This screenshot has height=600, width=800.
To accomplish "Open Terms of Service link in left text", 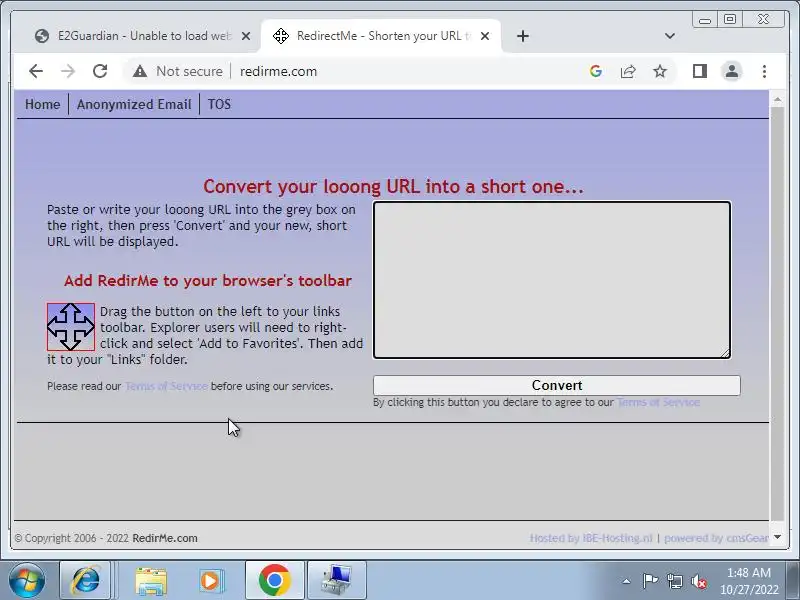I will 166,386.
